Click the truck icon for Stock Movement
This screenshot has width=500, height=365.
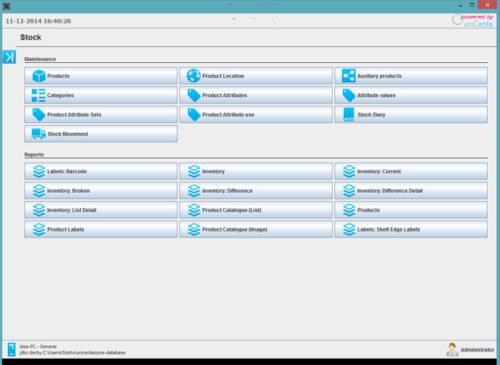click(39, 134)
